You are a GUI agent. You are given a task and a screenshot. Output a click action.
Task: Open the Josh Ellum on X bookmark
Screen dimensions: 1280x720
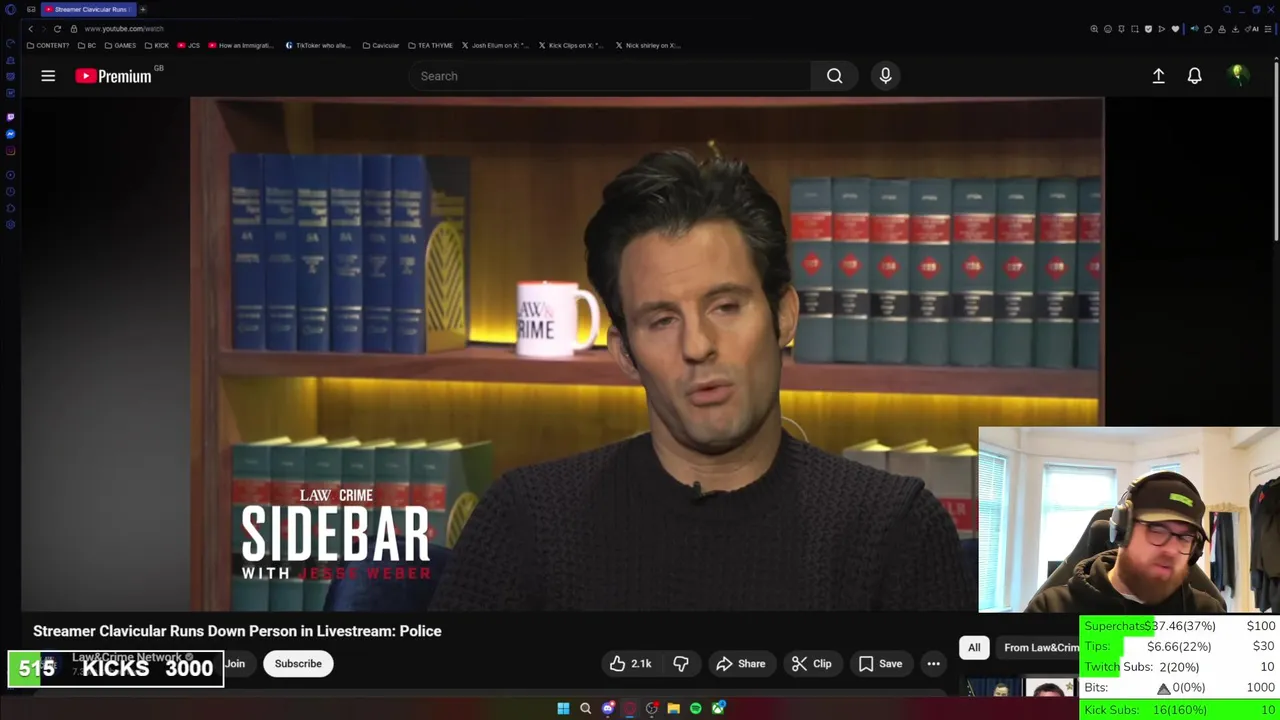495,45
